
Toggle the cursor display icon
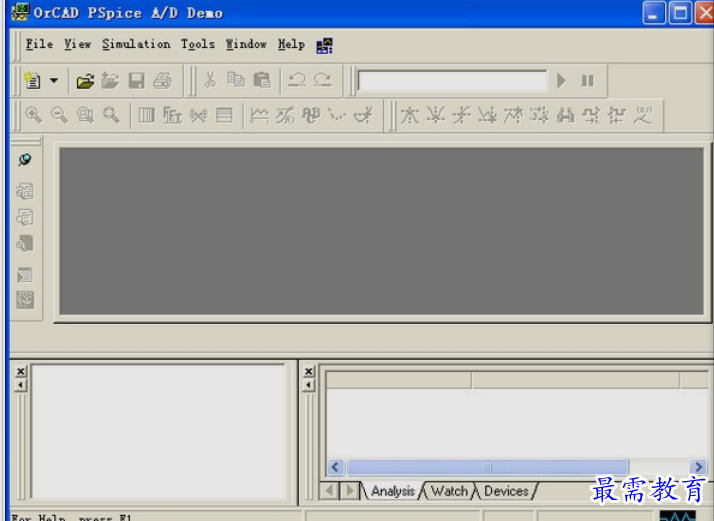point(363,115)
